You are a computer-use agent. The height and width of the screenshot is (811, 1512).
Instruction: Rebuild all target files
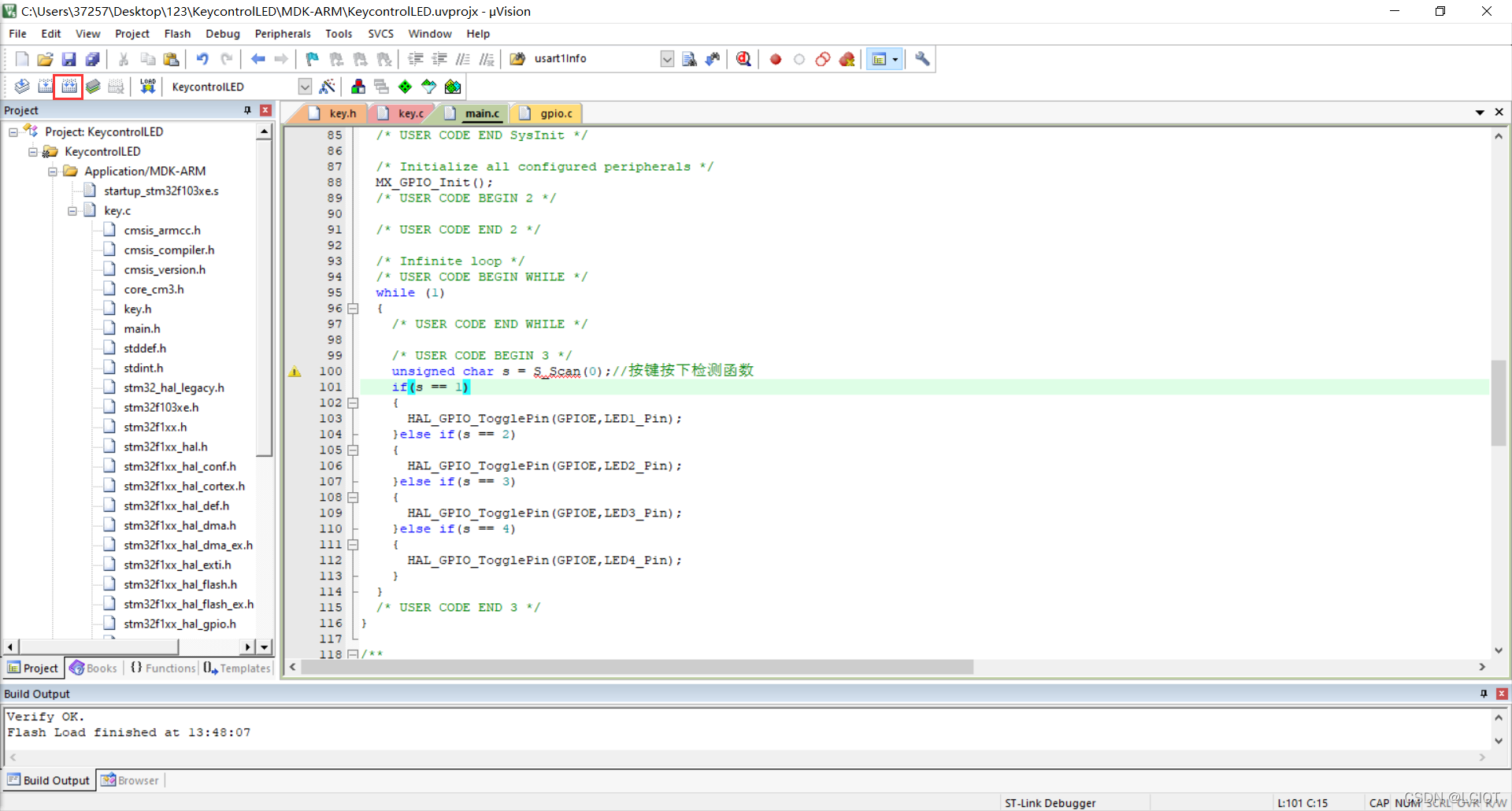coord(69,87)
